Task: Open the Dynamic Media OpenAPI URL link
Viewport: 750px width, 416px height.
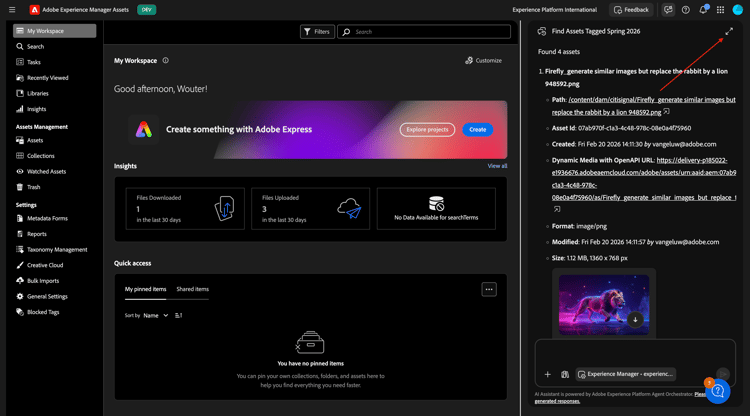Action: pos(644,179)
